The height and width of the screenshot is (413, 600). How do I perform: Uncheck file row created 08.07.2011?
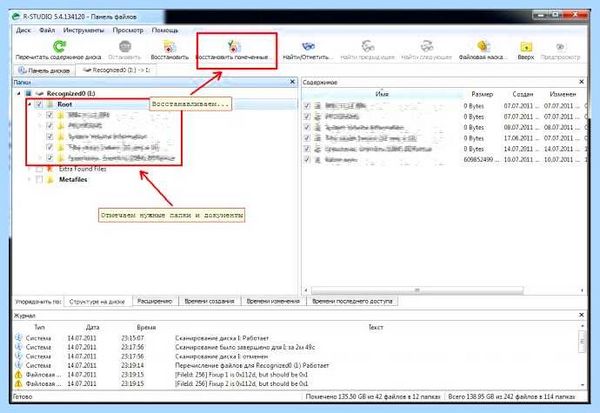[x=307, y=127]
